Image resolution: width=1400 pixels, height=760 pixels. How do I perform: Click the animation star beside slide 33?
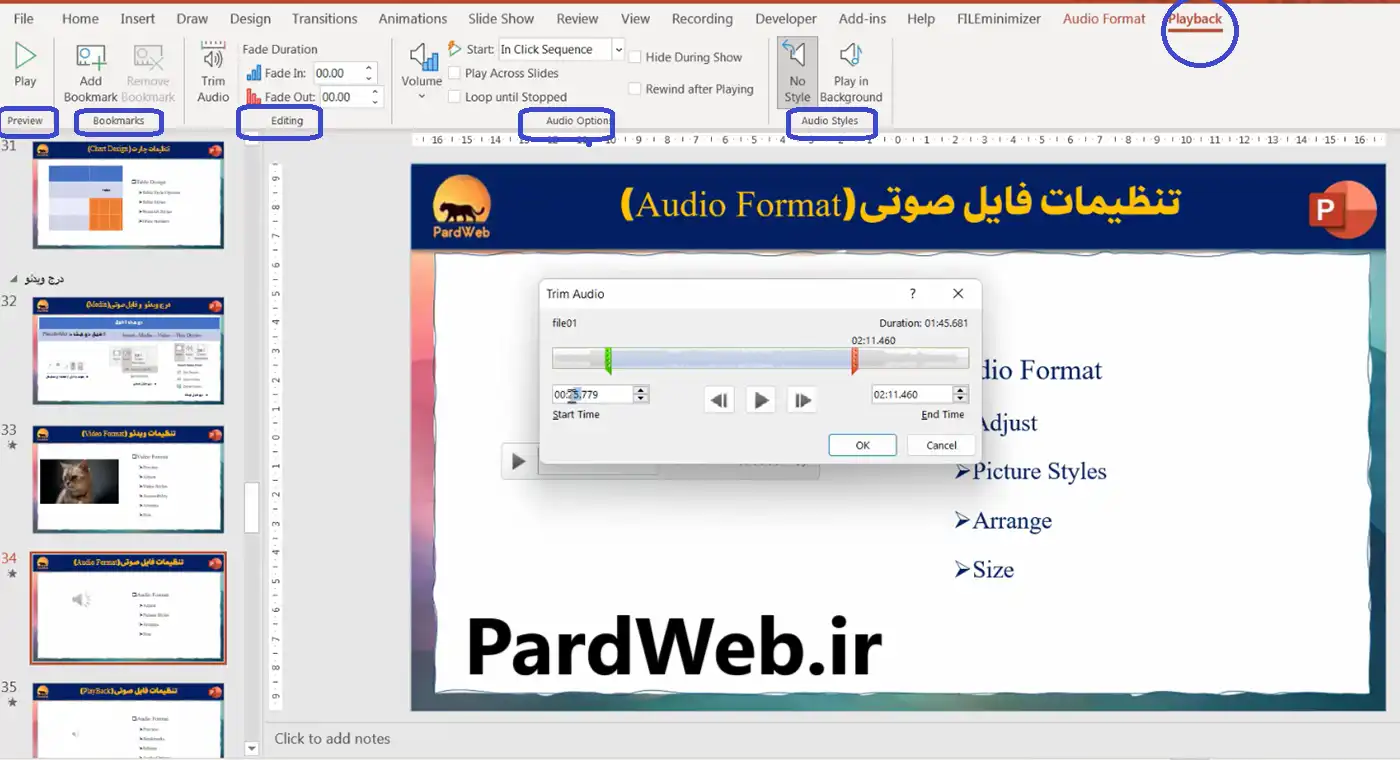coord(12,445)
